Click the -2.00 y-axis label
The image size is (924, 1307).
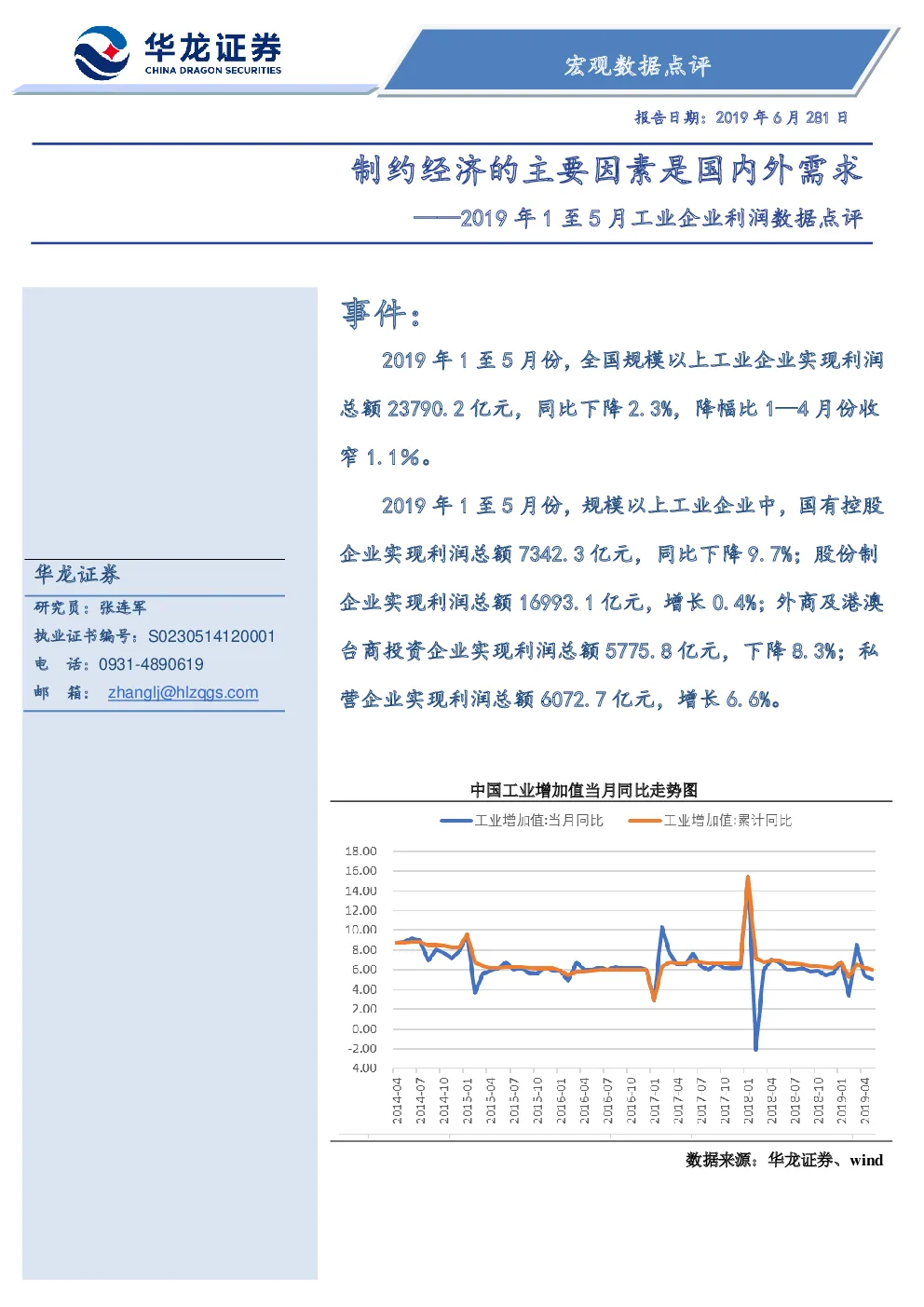pyautogui.click(x=361, y=1048)
